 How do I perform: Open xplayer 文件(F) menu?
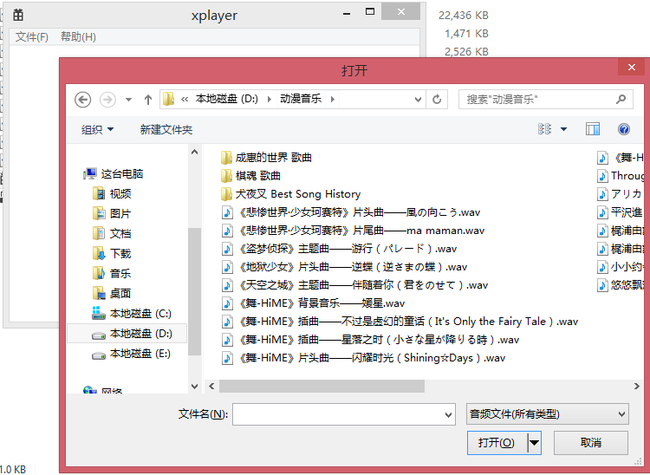point(32,37)
